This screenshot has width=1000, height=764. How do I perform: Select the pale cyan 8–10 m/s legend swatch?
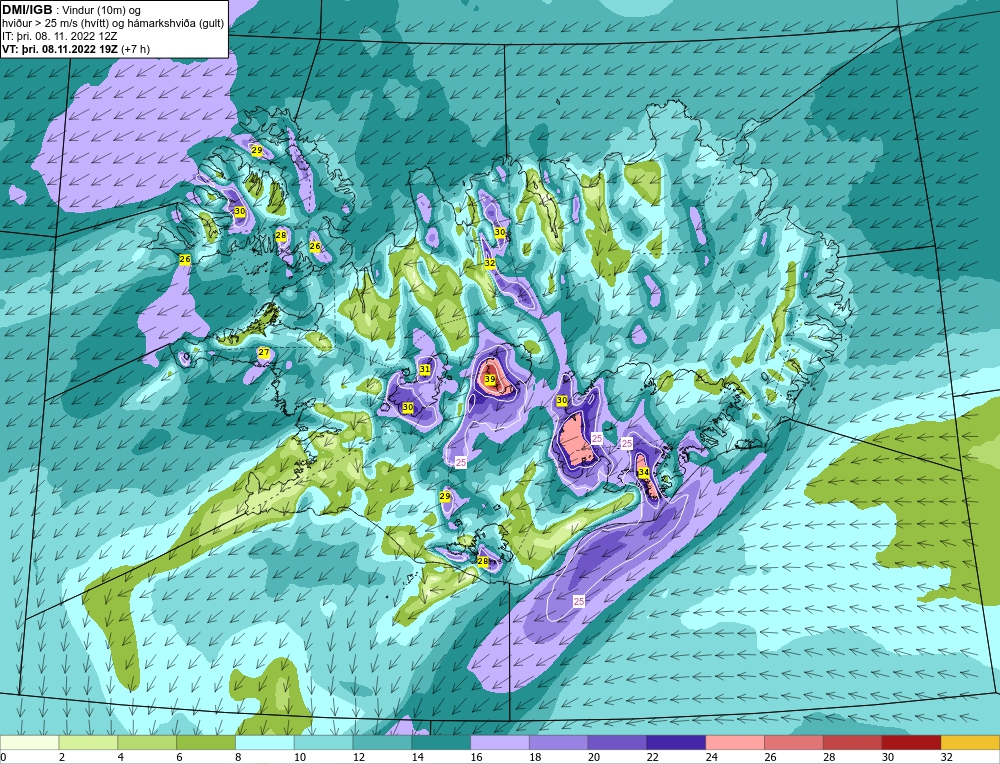click(265, 742)
